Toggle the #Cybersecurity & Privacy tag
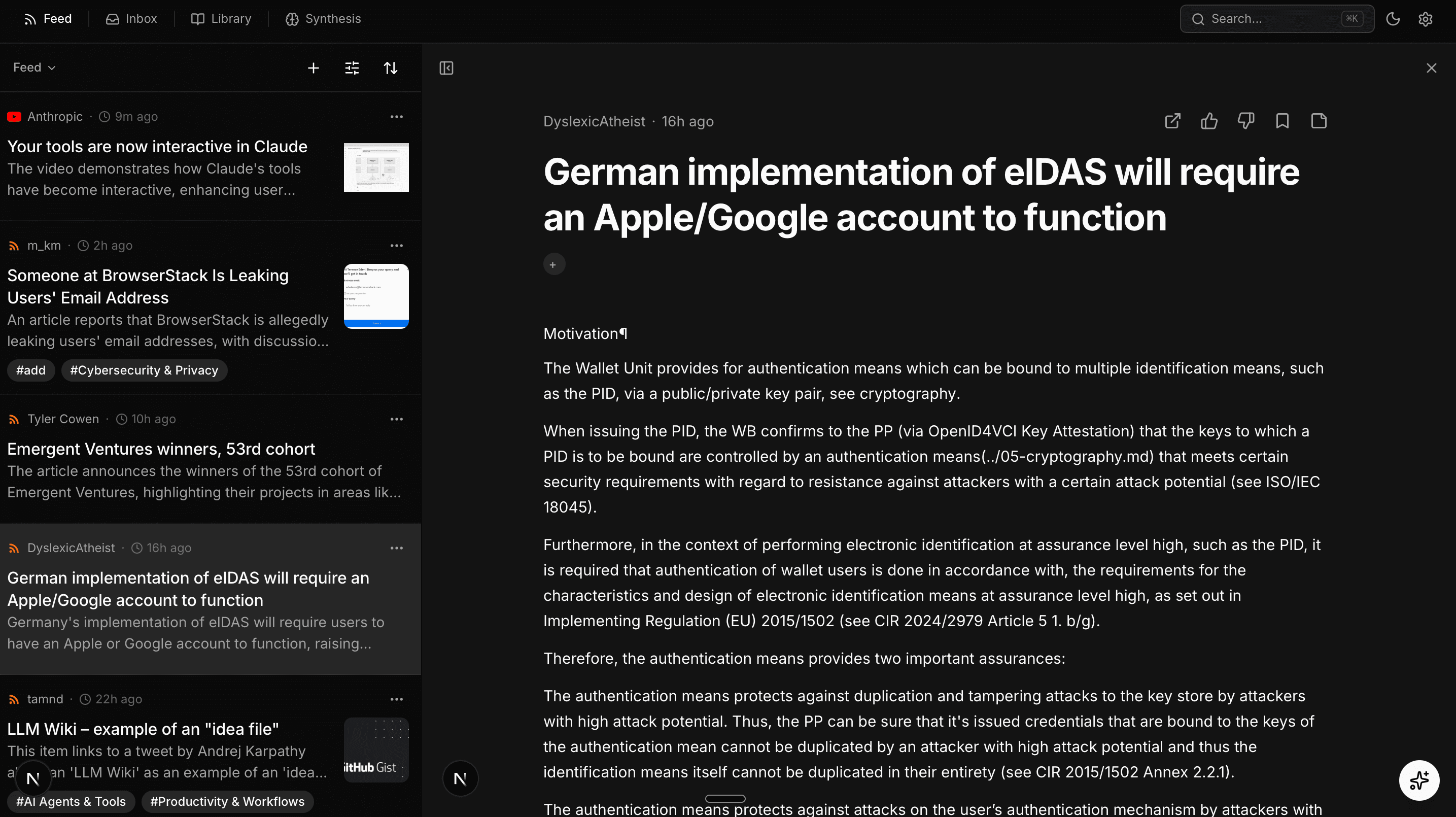Screen dimensions: 1456x817 coord(144,370)
